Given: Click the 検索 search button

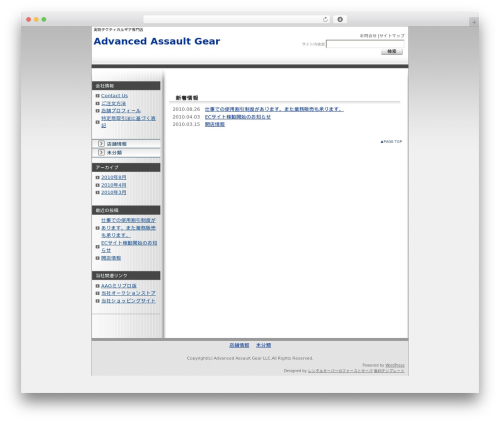Looking at the screenshot, I should click(x=392, y=51).
